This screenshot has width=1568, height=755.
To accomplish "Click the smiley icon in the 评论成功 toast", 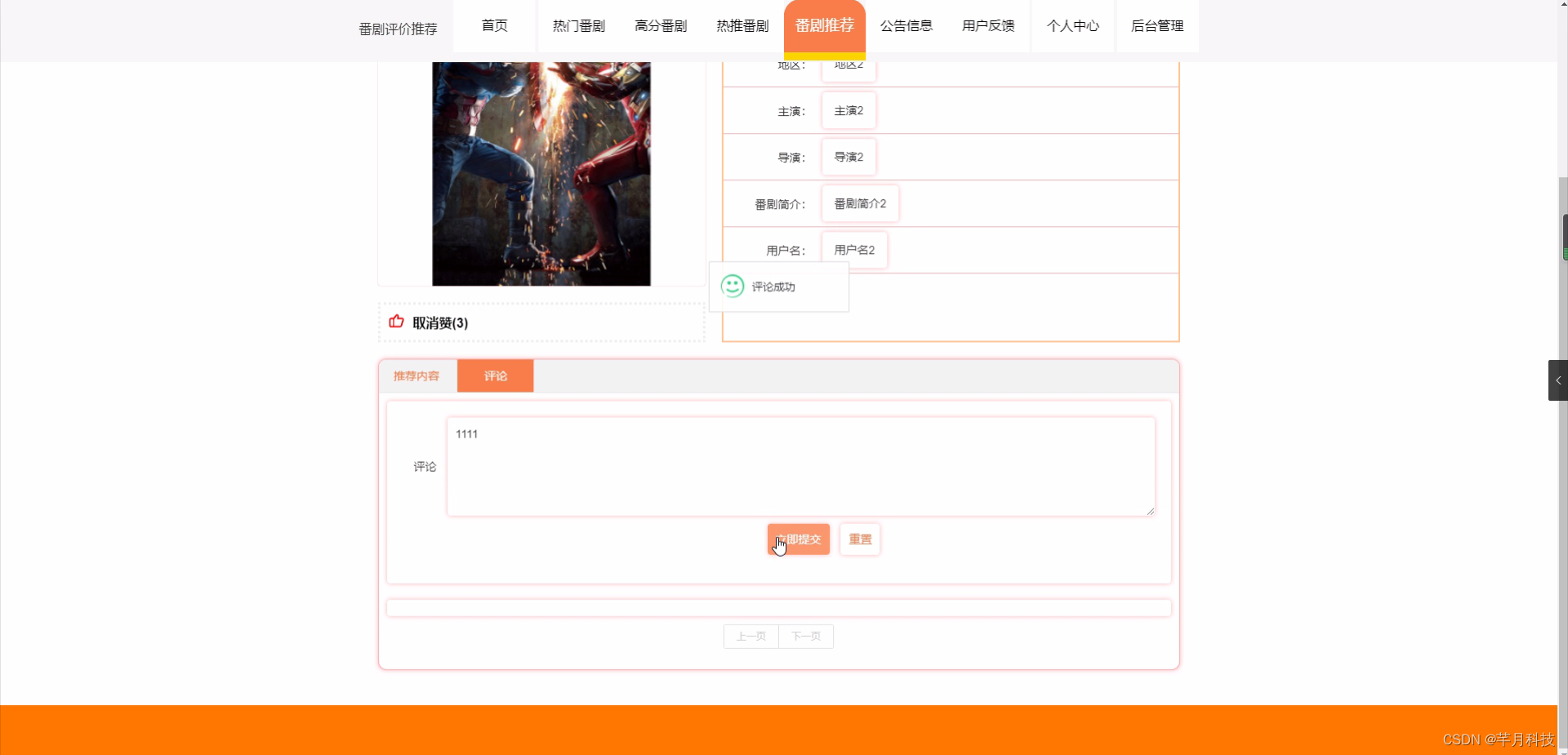I will tap(732, 286).
